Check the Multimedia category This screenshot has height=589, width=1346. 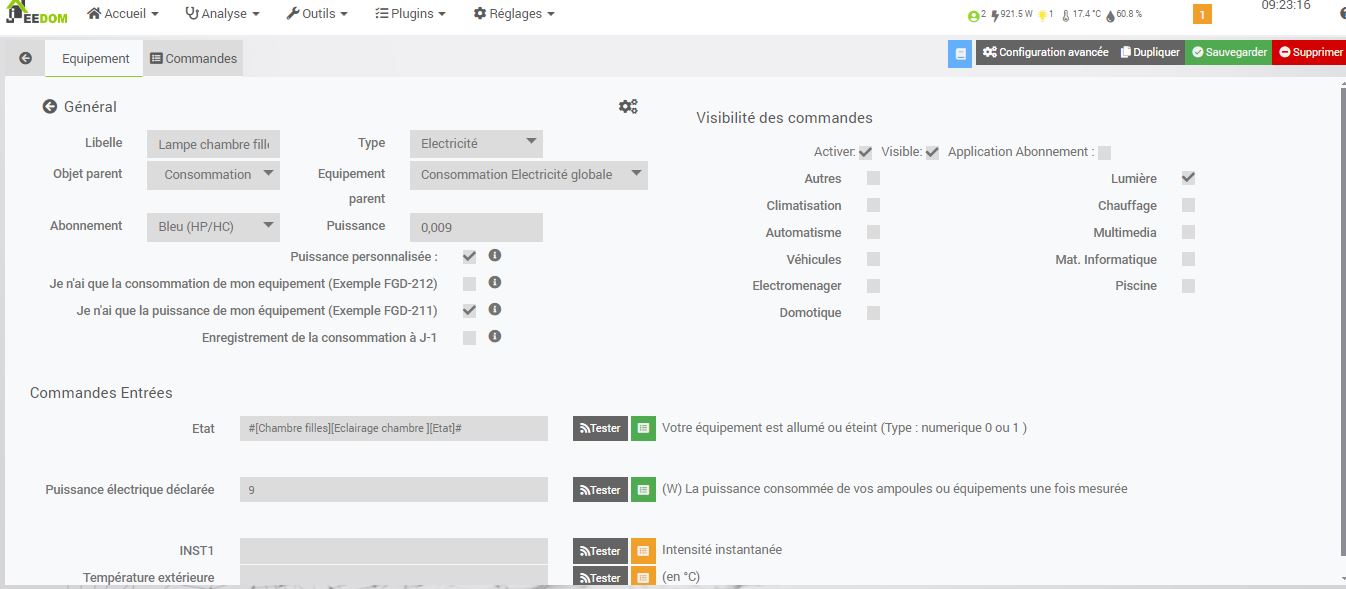pos(1188,232)
